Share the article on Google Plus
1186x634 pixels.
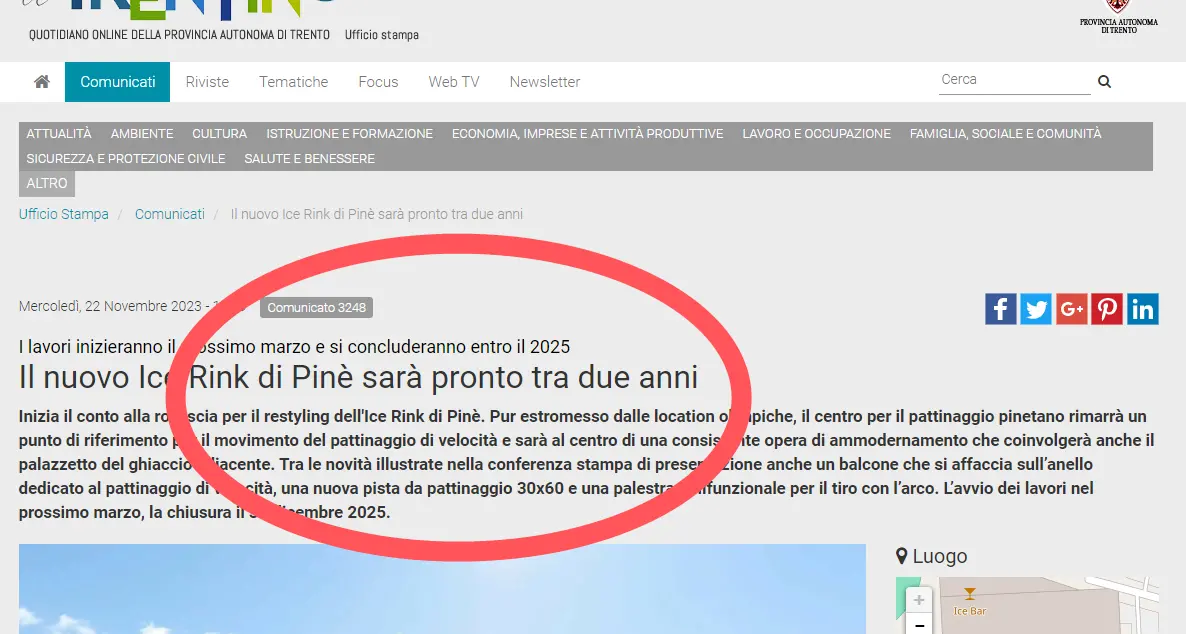(1072, 309)
